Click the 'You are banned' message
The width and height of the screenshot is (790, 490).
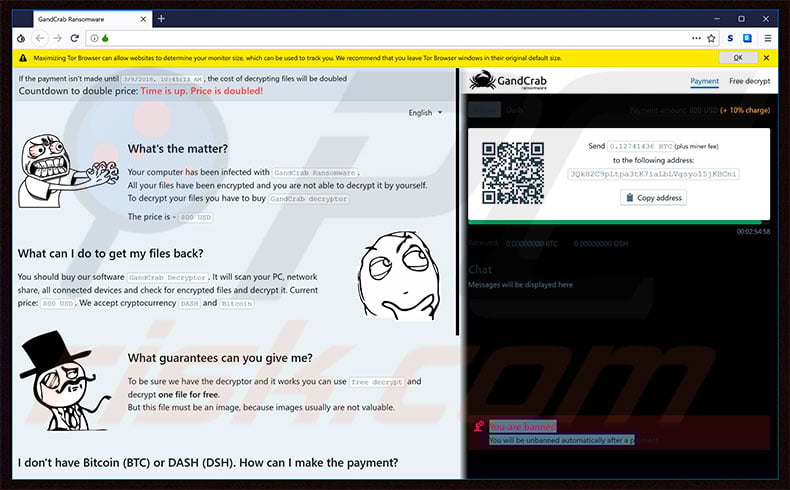click(522, 427)
